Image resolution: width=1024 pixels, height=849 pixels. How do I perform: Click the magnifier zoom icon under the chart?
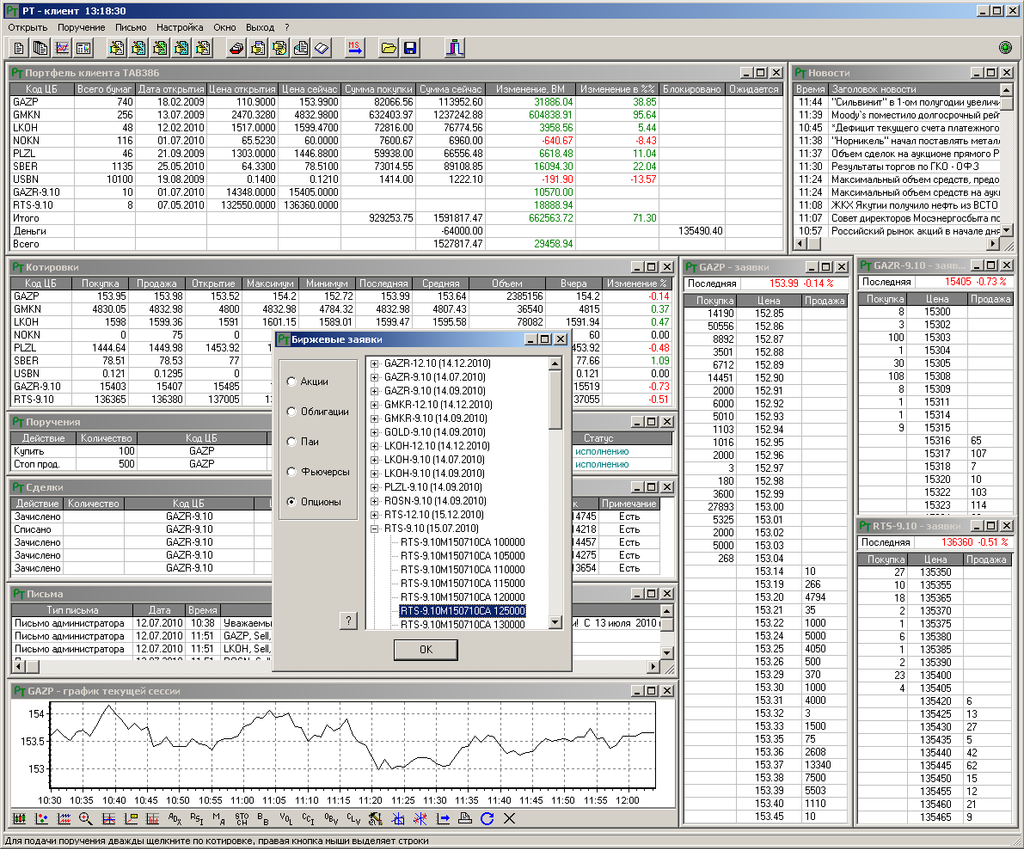[86, 818]
